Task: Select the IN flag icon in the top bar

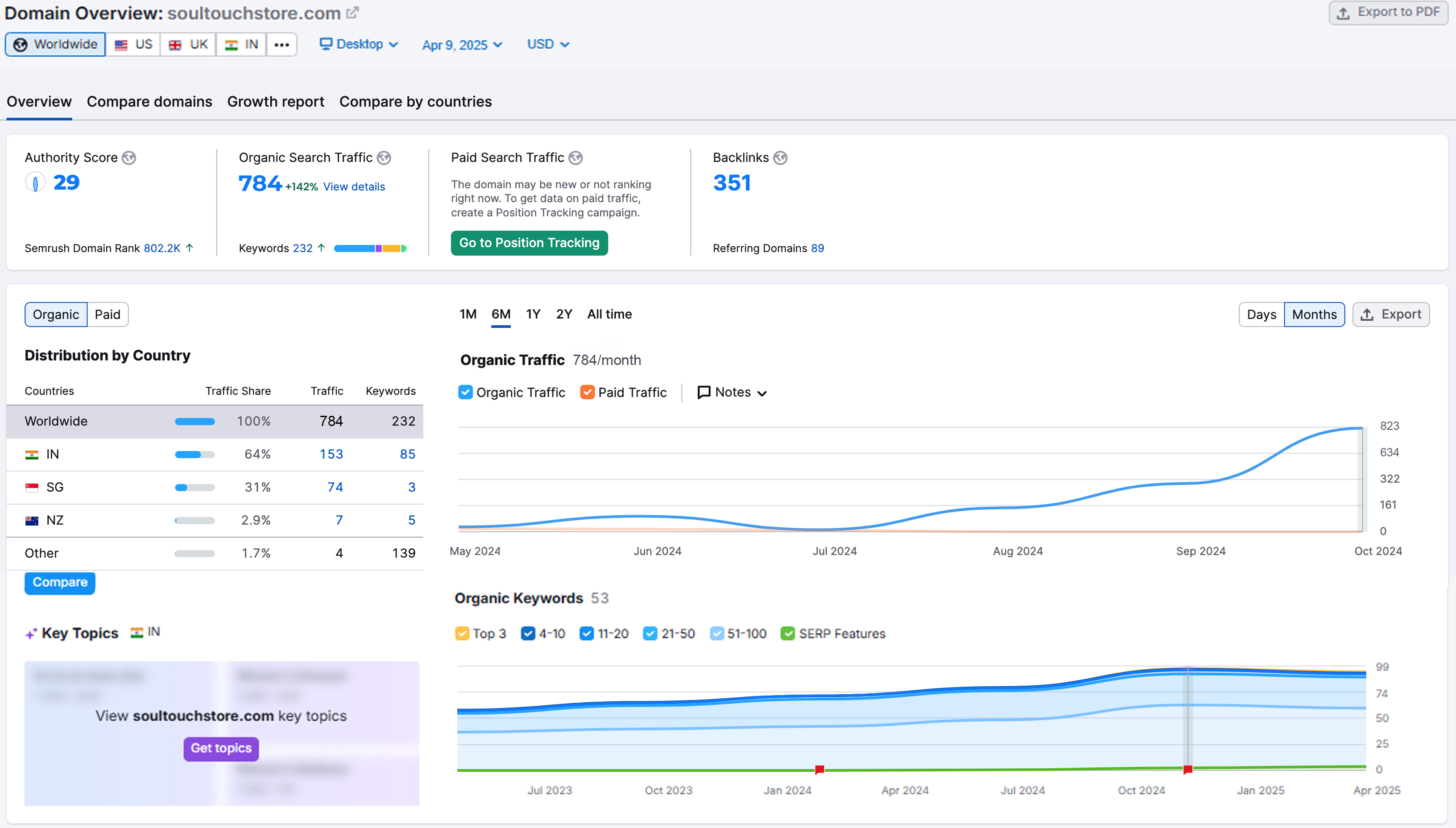Action: click(231, 45)
